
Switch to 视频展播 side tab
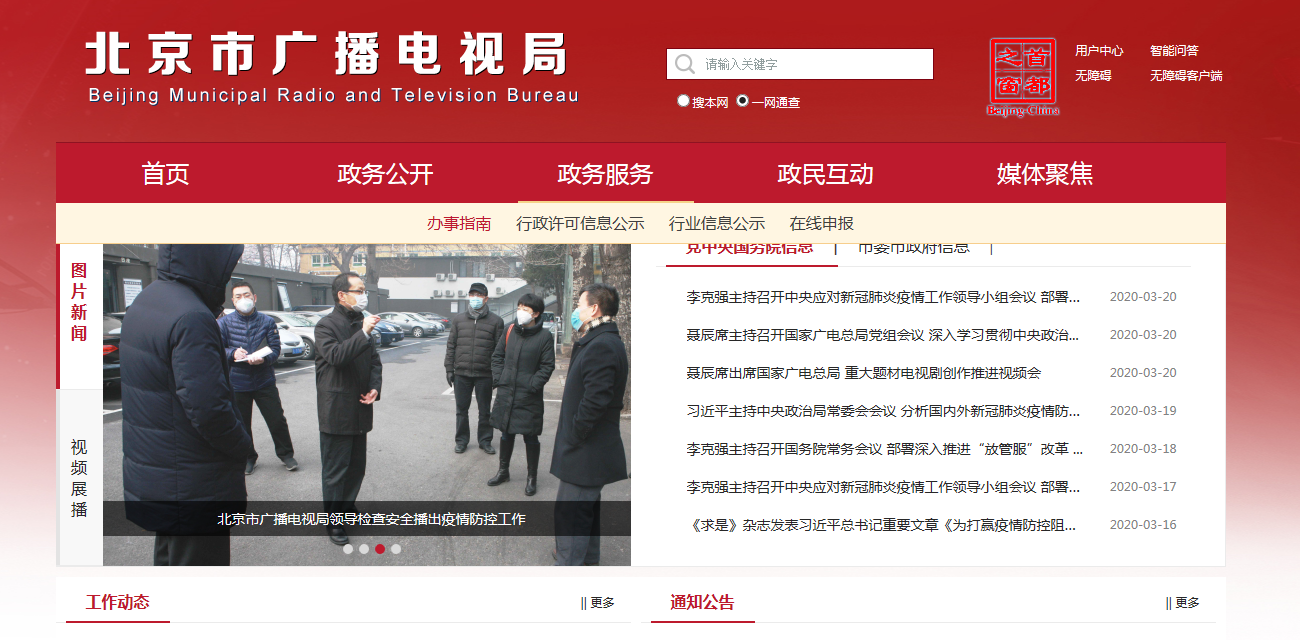point(79,478)
